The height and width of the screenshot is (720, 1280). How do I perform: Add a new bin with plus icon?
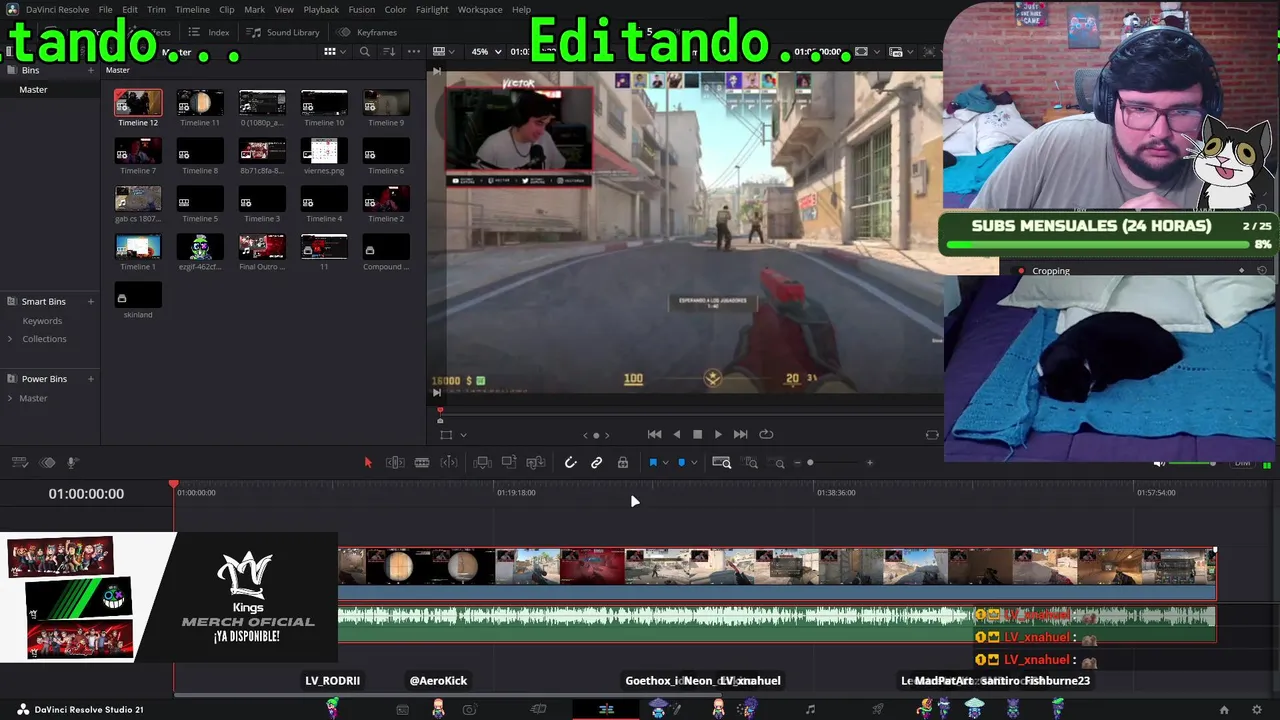coord(91,70)
